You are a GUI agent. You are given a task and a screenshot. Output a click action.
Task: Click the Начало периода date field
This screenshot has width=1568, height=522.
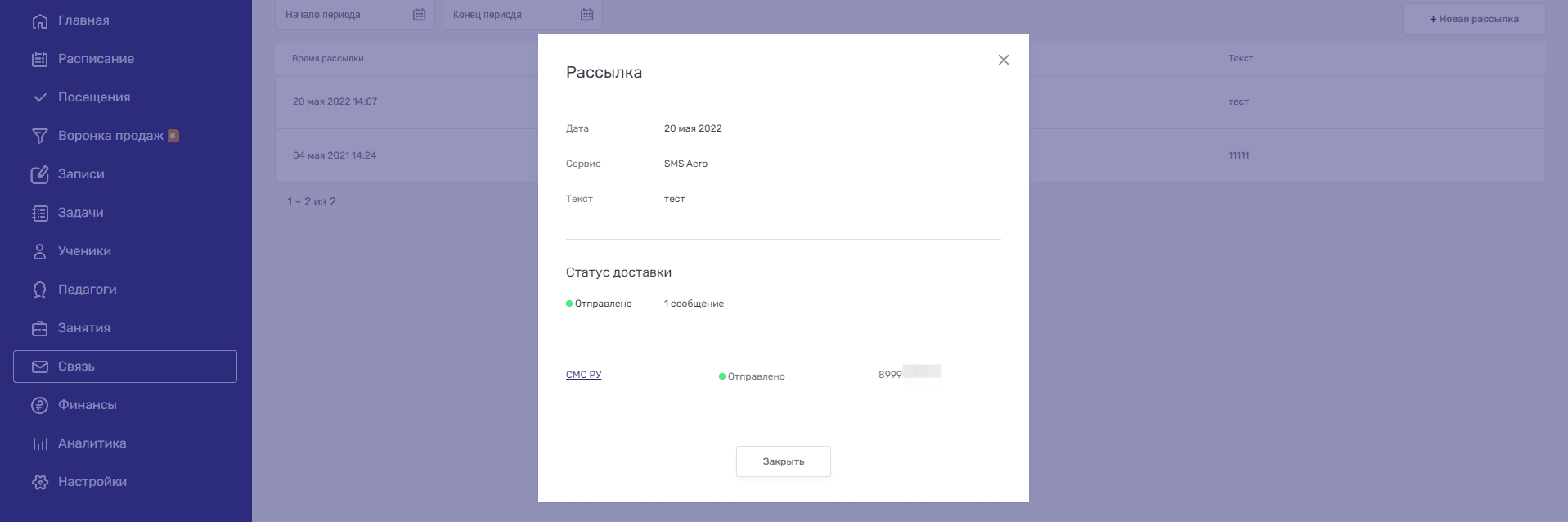344,15
